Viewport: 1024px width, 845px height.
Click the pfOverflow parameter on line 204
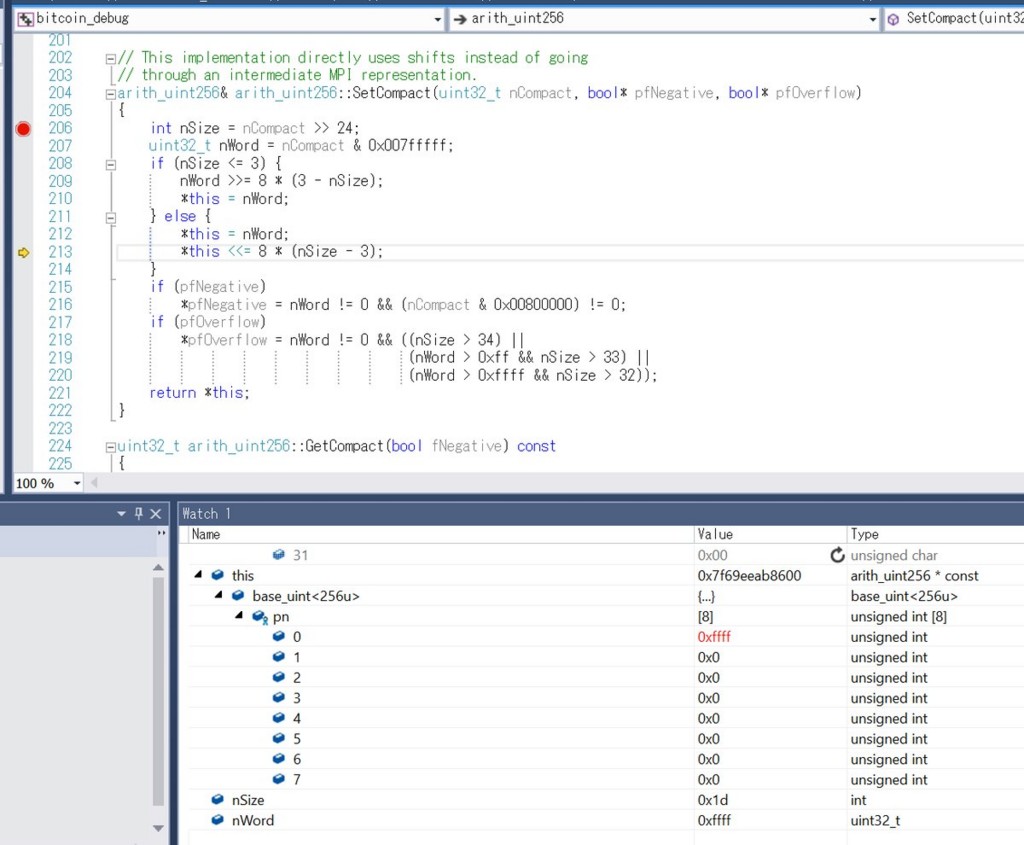click(x=815, y=93)
